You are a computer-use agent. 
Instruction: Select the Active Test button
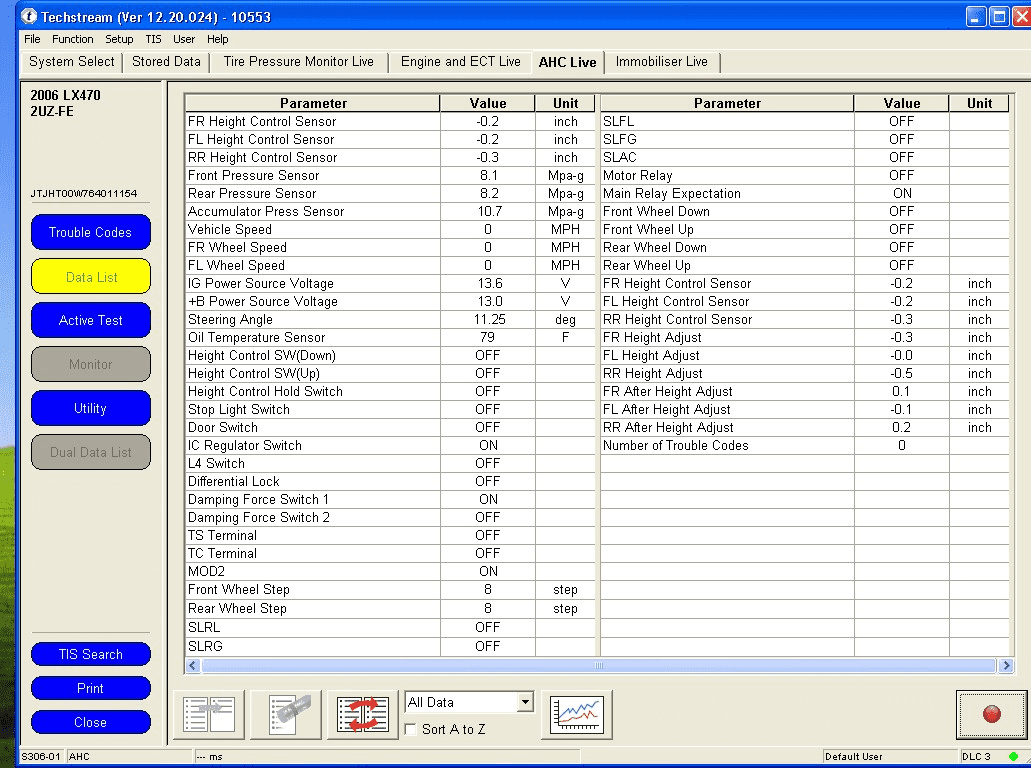(91, 320)
